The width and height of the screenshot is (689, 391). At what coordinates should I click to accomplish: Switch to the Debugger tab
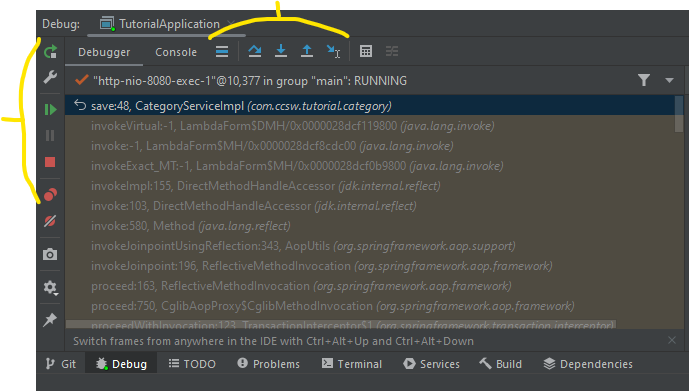104,52
